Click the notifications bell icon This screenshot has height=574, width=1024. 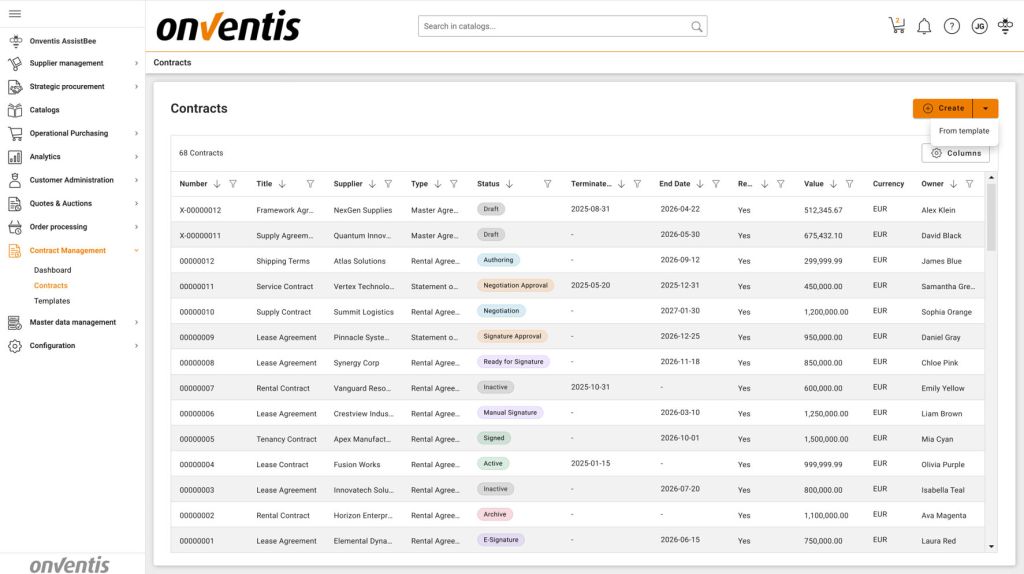tap(924, 26)
